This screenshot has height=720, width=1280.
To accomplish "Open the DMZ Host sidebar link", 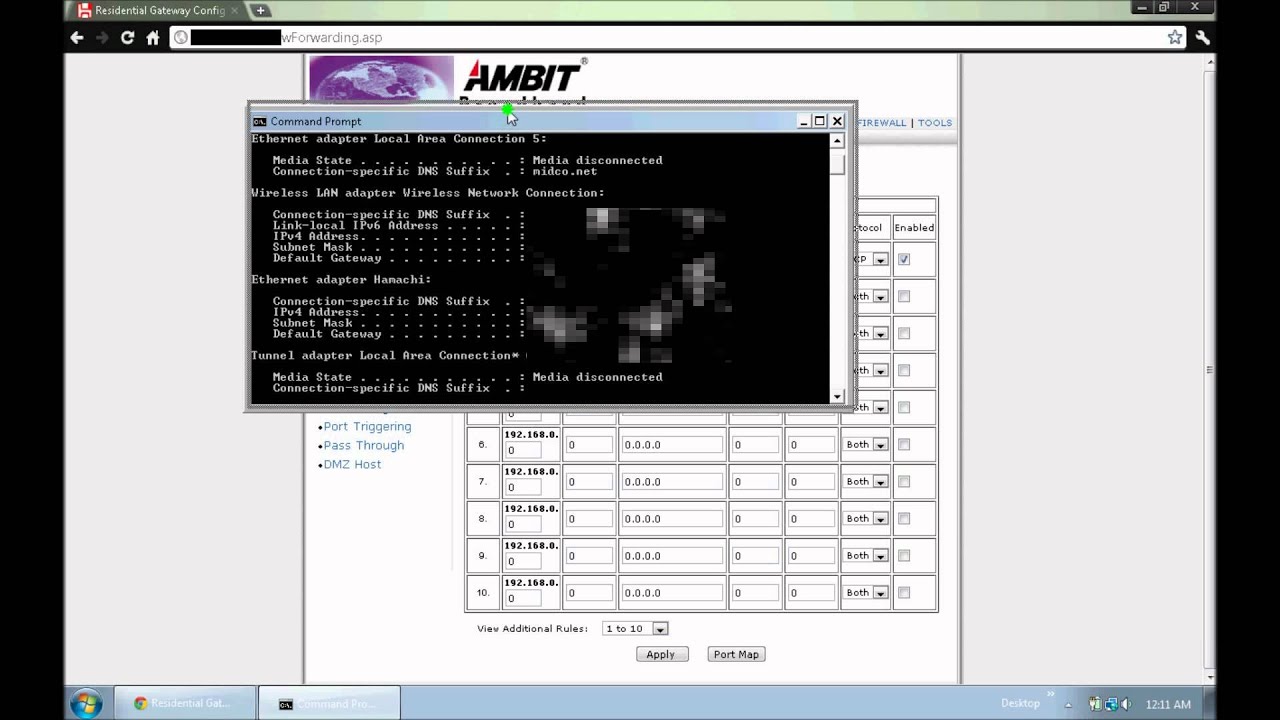I will click(352, 465).
